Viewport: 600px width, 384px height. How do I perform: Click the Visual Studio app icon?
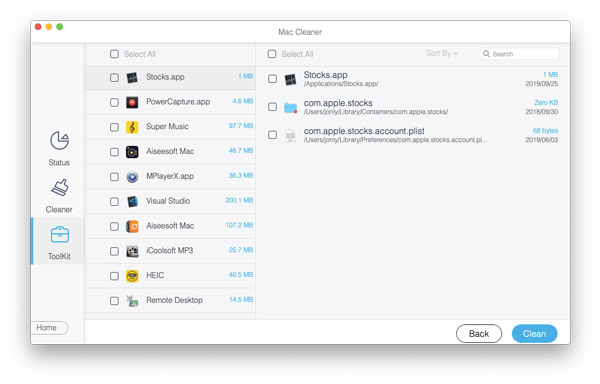[132, 202]
